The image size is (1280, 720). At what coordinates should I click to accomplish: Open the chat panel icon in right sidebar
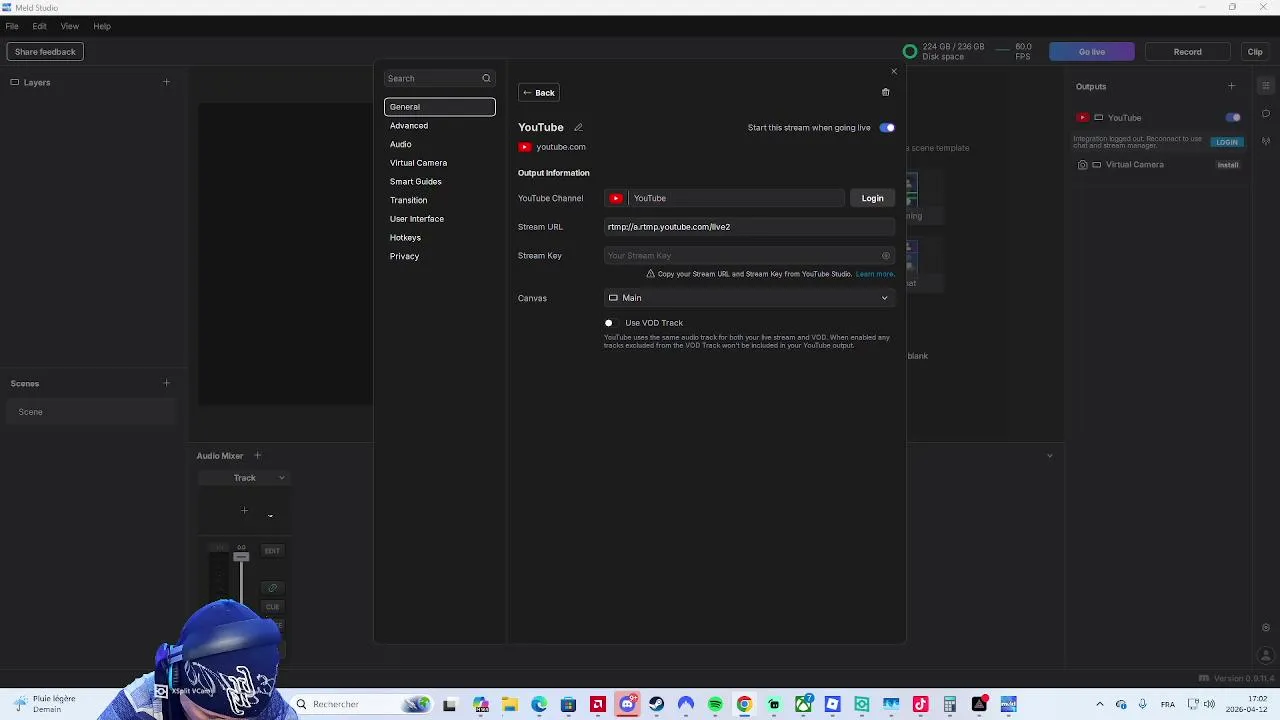tap(1266, 113)
